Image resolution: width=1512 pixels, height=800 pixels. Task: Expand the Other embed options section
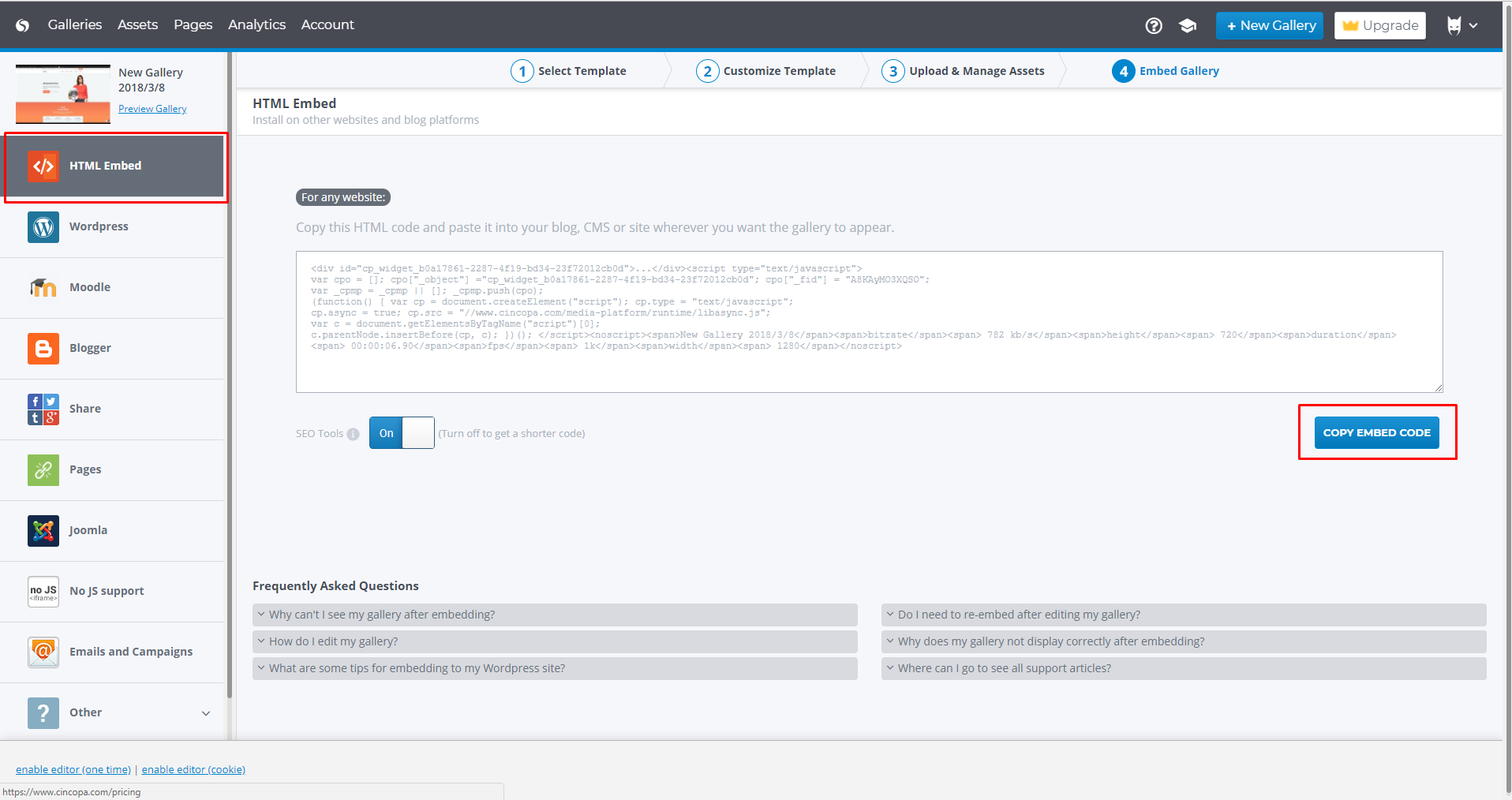click(x=205, y=713)
